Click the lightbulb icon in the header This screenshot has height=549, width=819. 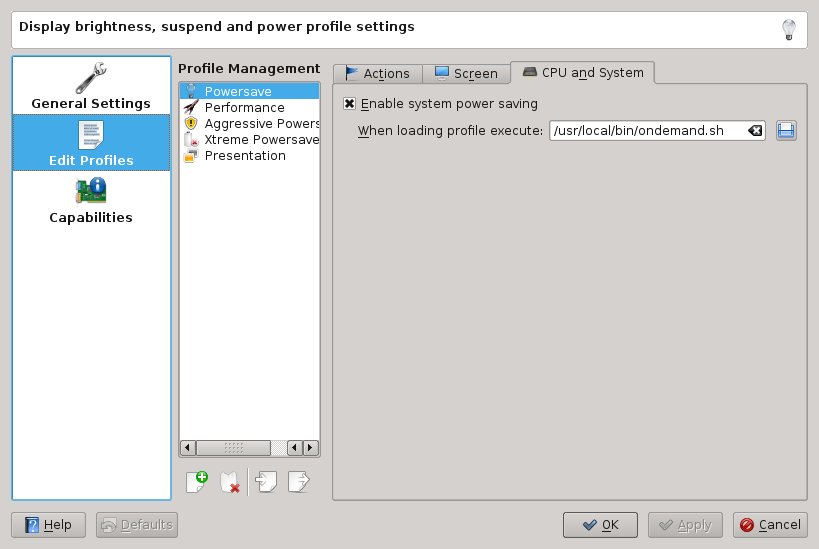tap(788, 29)
